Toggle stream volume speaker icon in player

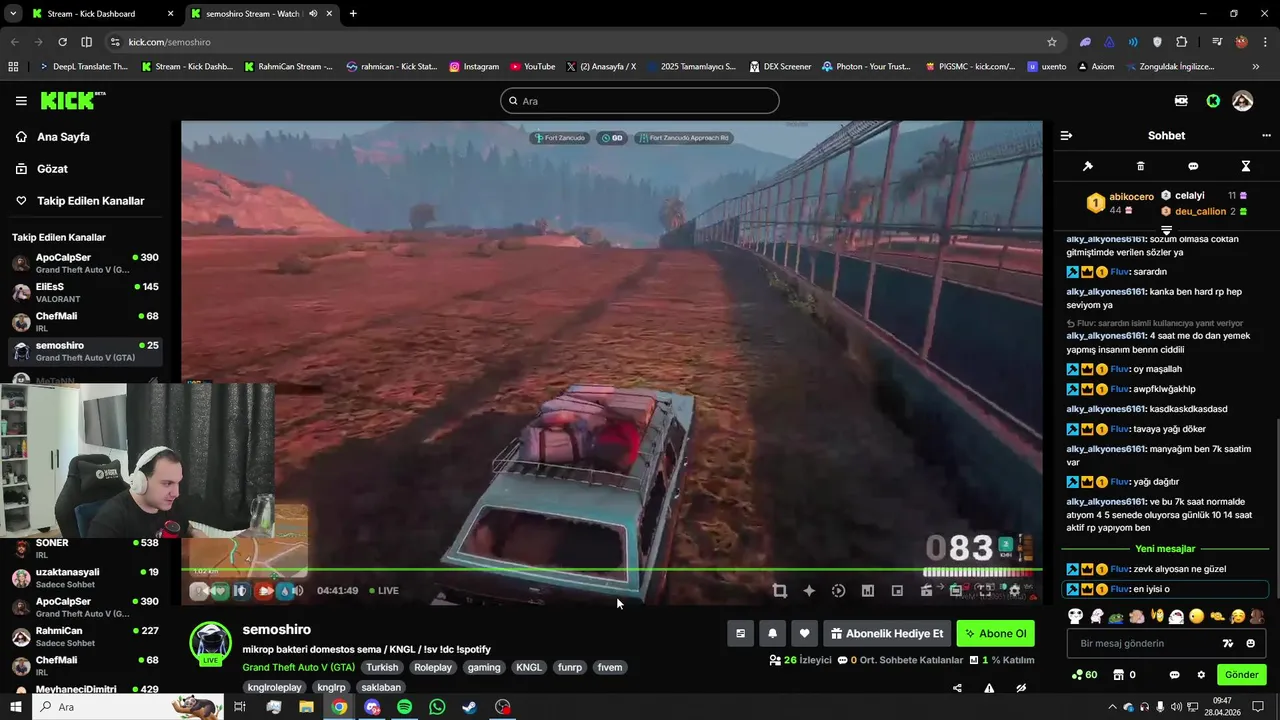pos(297,591)
